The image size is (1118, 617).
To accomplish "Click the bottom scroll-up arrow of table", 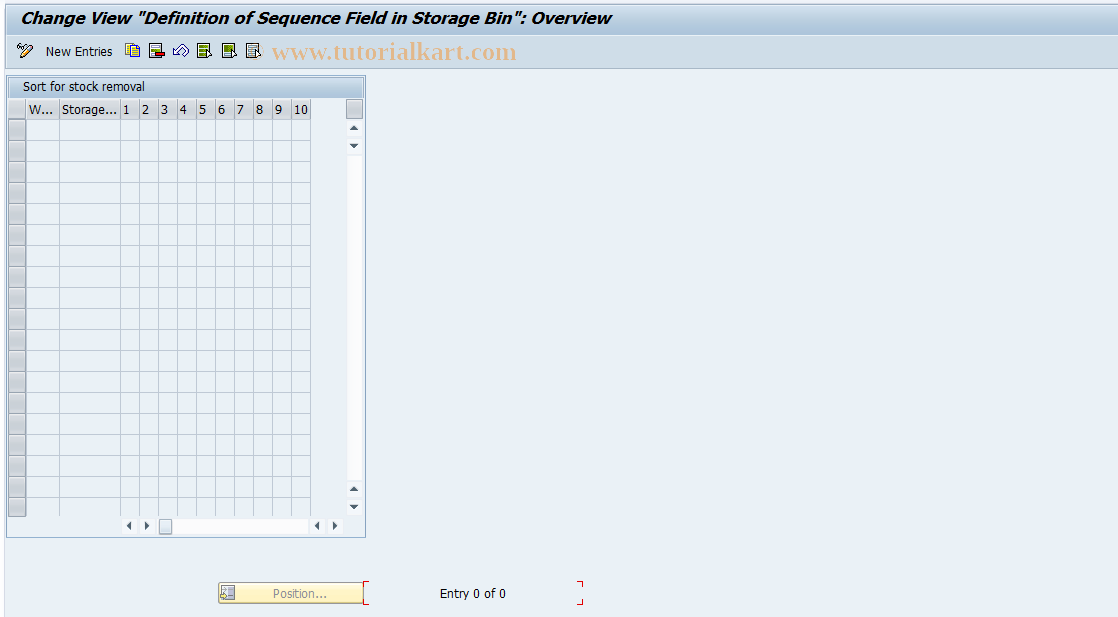I will (354, 489).
